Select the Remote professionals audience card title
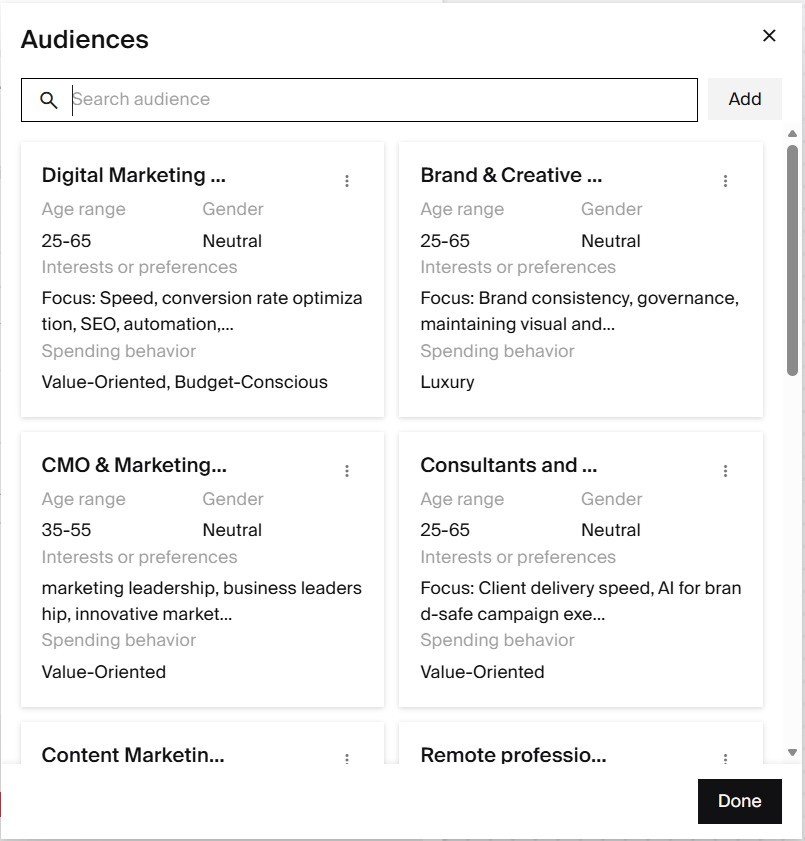805x841 pixels. click(x=513, y=755)
